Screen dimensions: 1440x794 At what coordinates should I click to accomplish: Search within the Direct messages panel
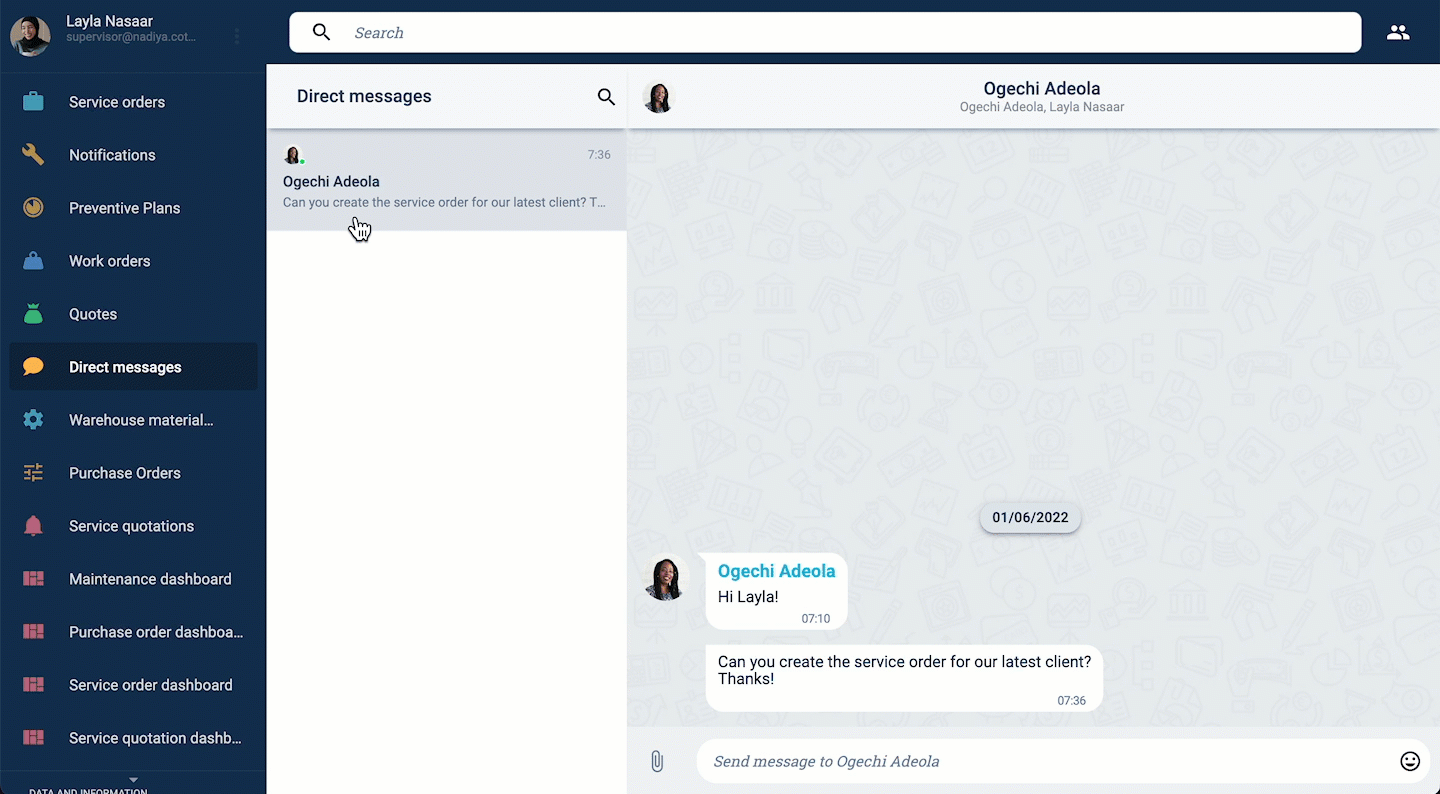tap(606, 97)
